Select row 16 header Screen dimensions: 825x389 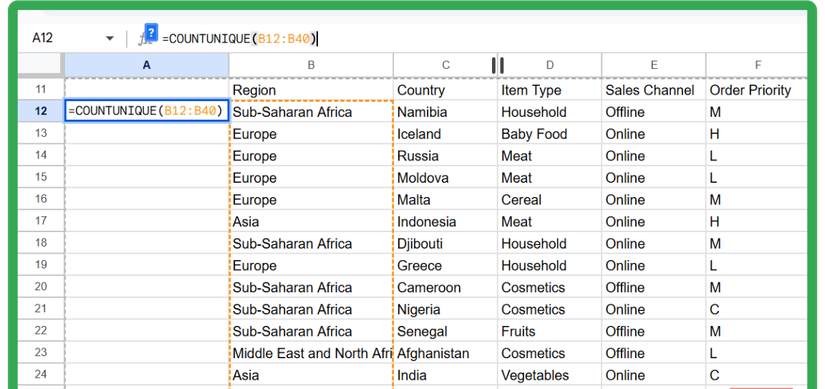click(41, 199)
